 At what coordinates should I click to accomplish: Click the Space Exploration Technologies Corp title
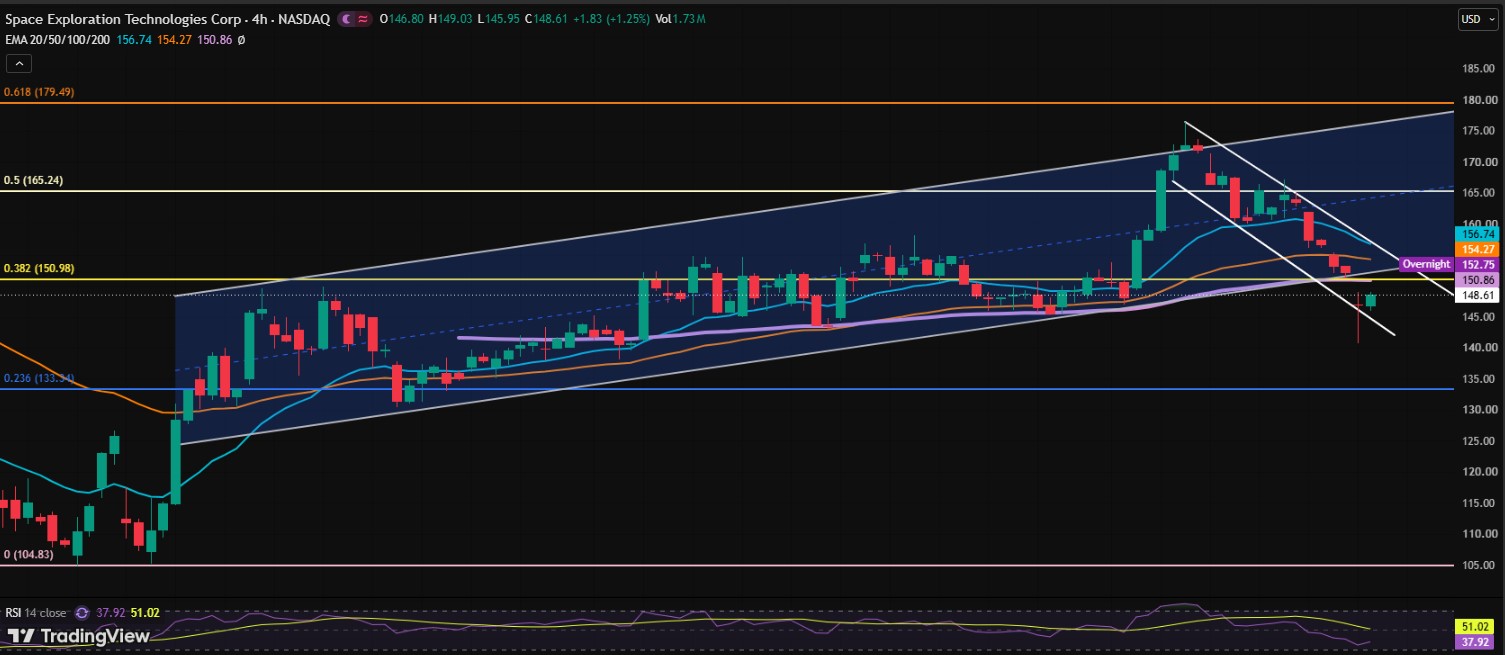124,19
